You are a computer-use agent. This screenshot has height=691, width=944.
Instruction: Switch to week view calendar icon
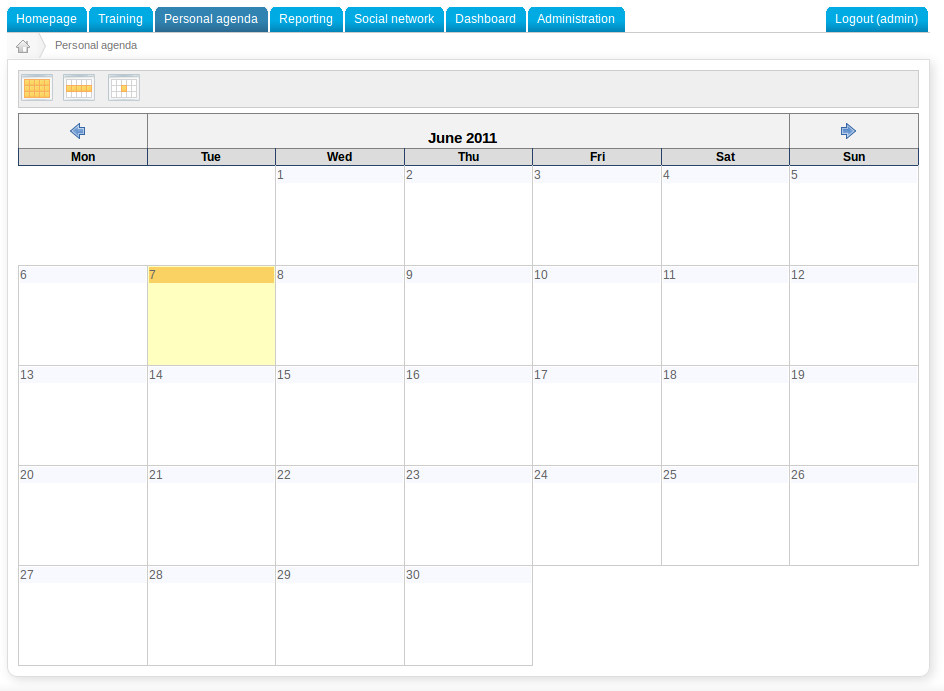79,88
